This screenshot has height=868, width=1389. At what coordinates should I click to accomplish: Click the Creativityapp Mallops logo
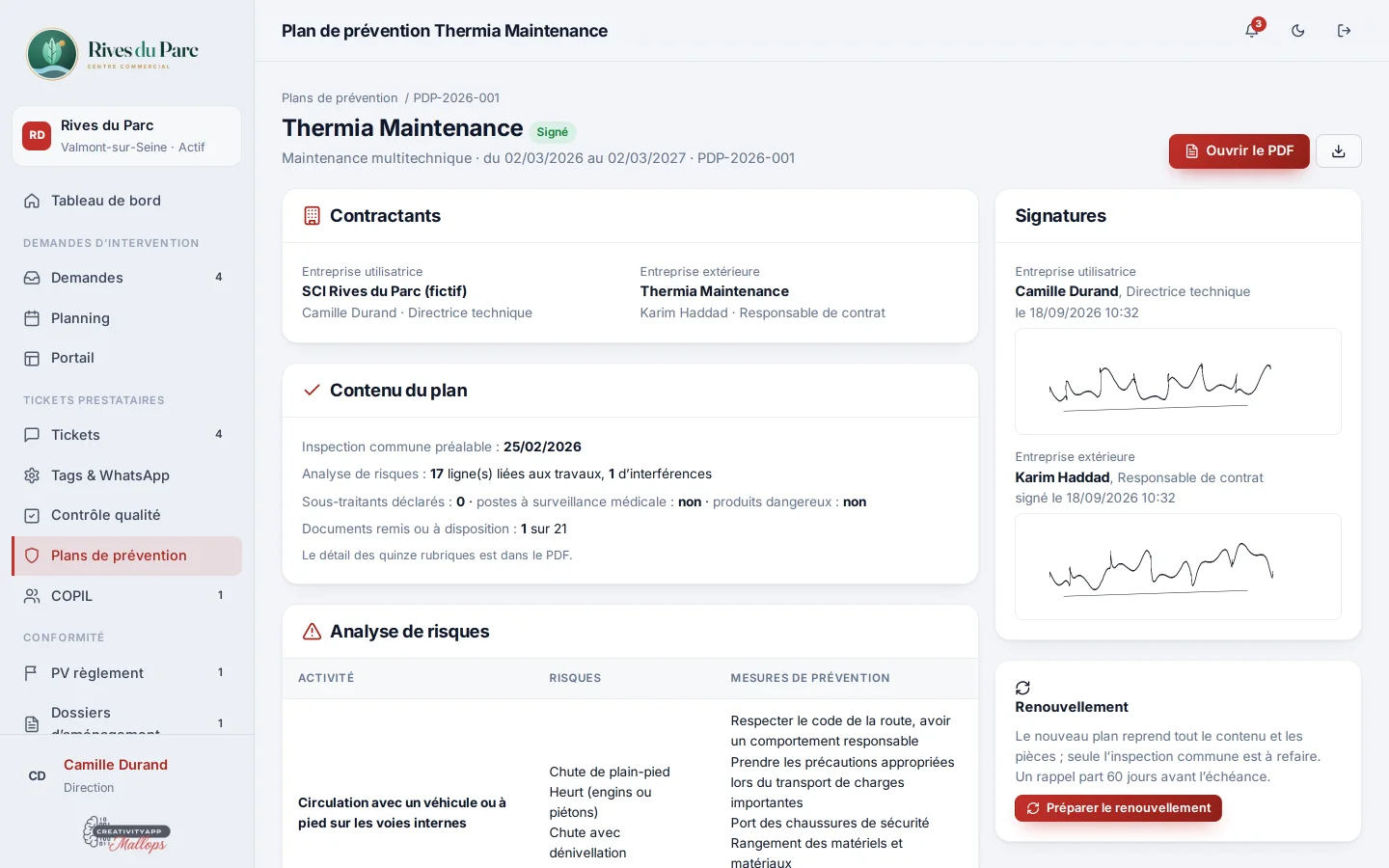(x=126, y=833)
